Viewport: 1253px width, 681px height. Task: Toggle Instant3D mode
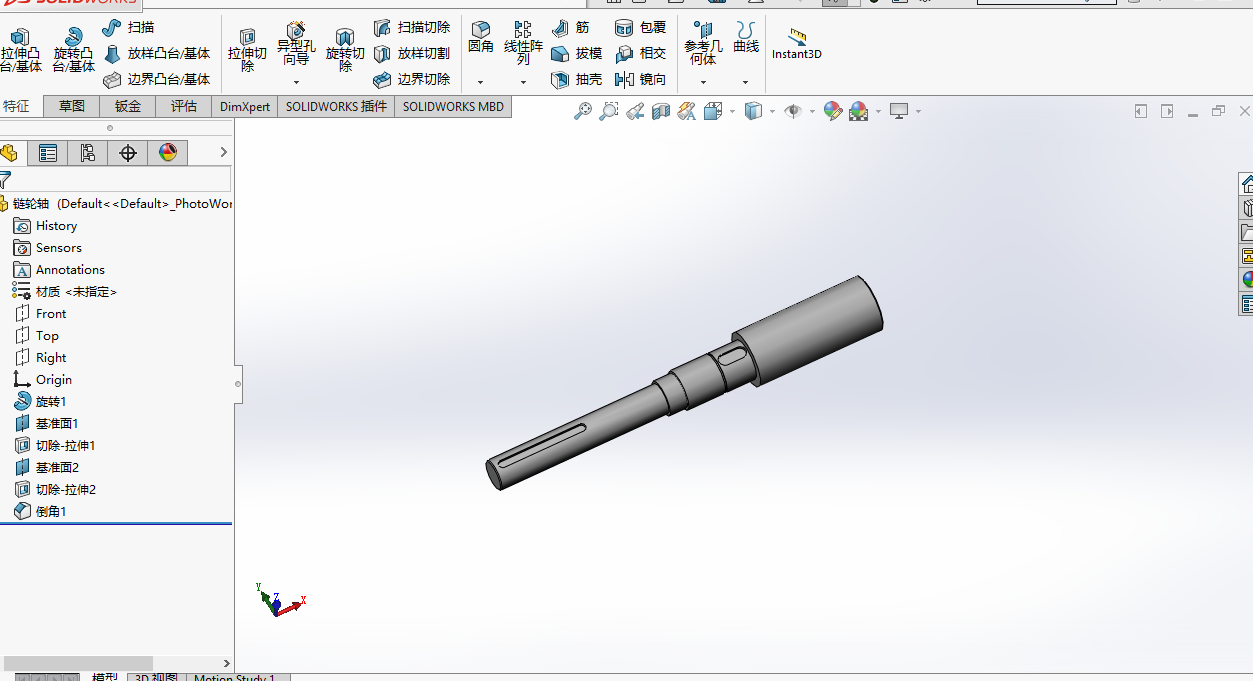(797, 45)
